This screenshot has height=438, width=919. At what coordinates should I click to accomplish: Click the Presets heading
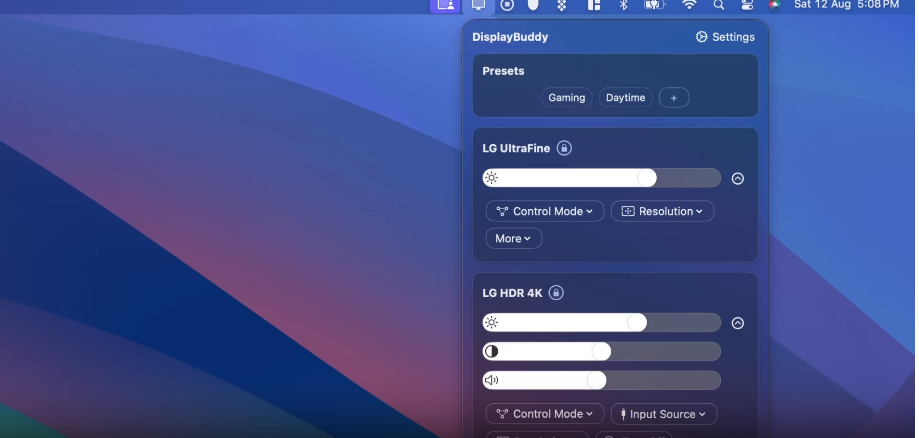pos(503,71)
